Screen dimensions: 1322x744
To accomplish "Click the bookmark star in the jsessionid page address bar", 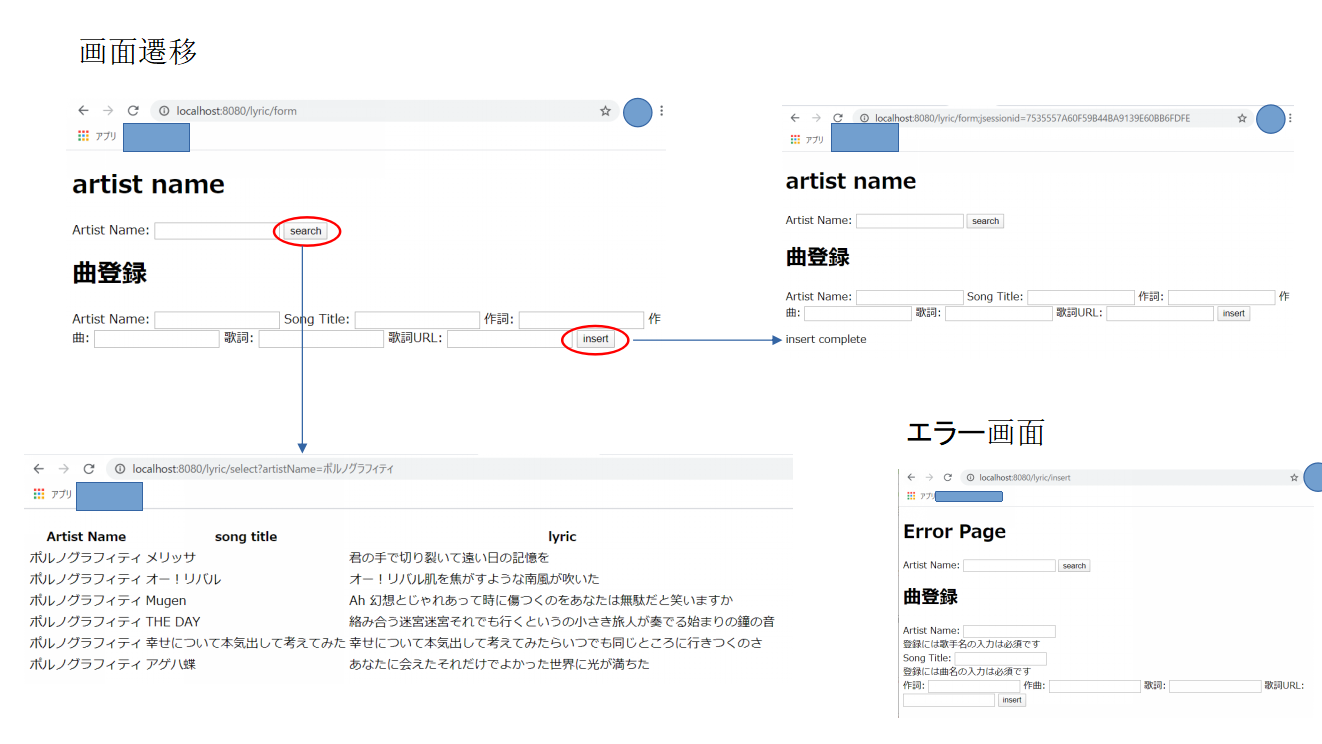I will coord(1242,117).
